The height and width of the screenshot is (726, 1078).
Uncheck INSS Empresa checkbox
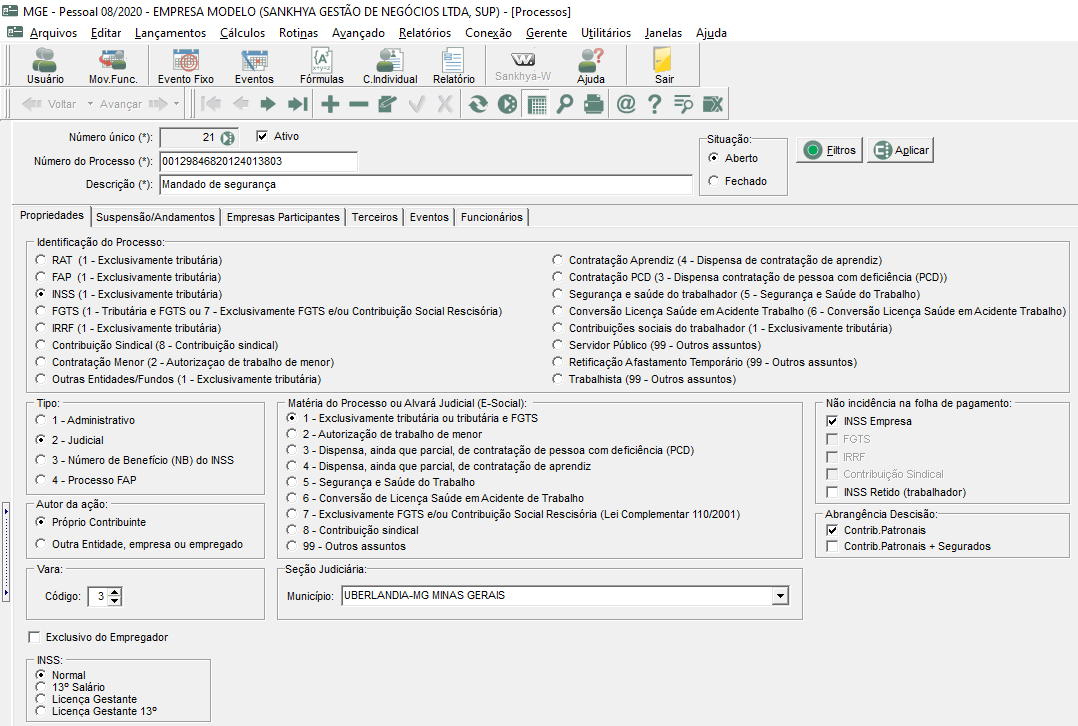pos(832,421)
